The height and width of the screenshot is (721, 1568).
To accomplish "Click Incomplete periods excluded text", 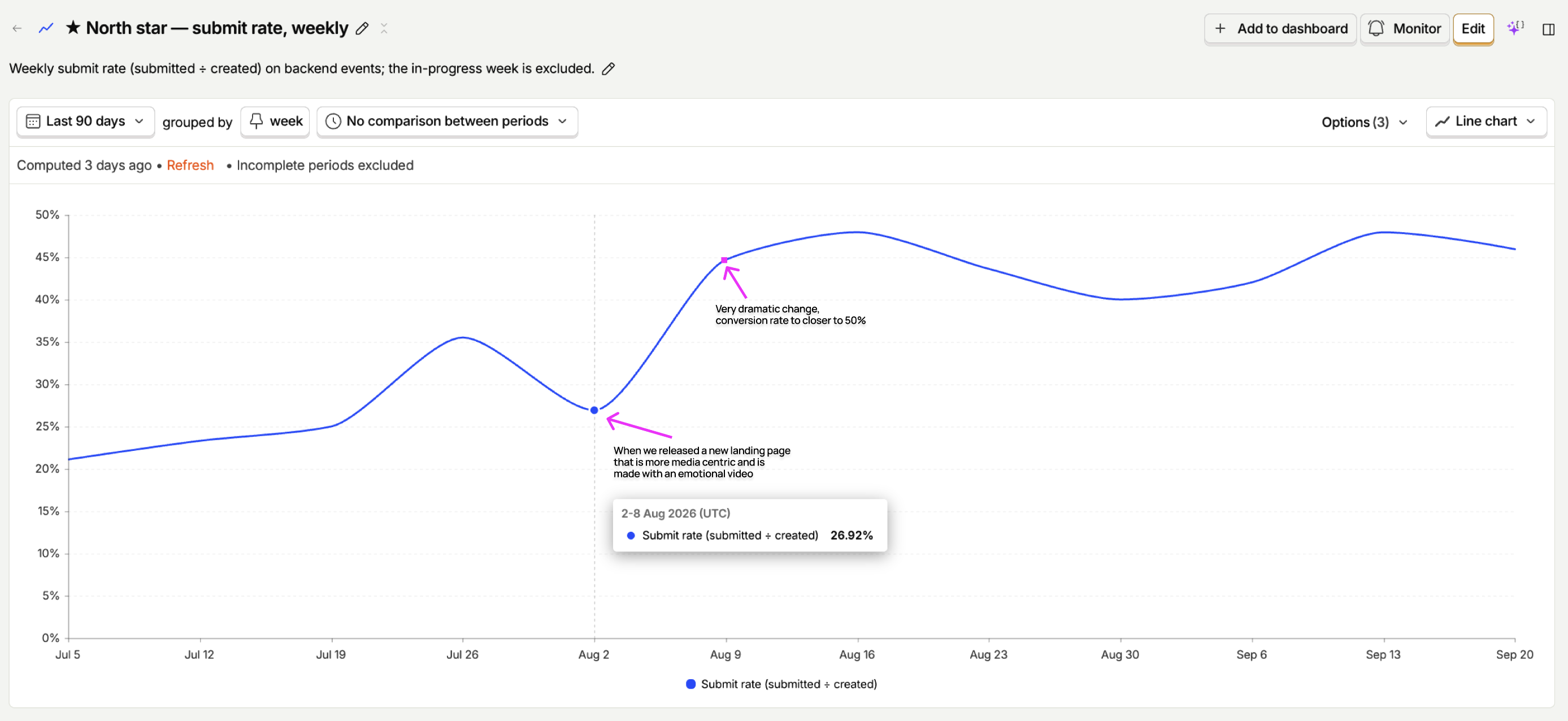I will pos(325,165).
